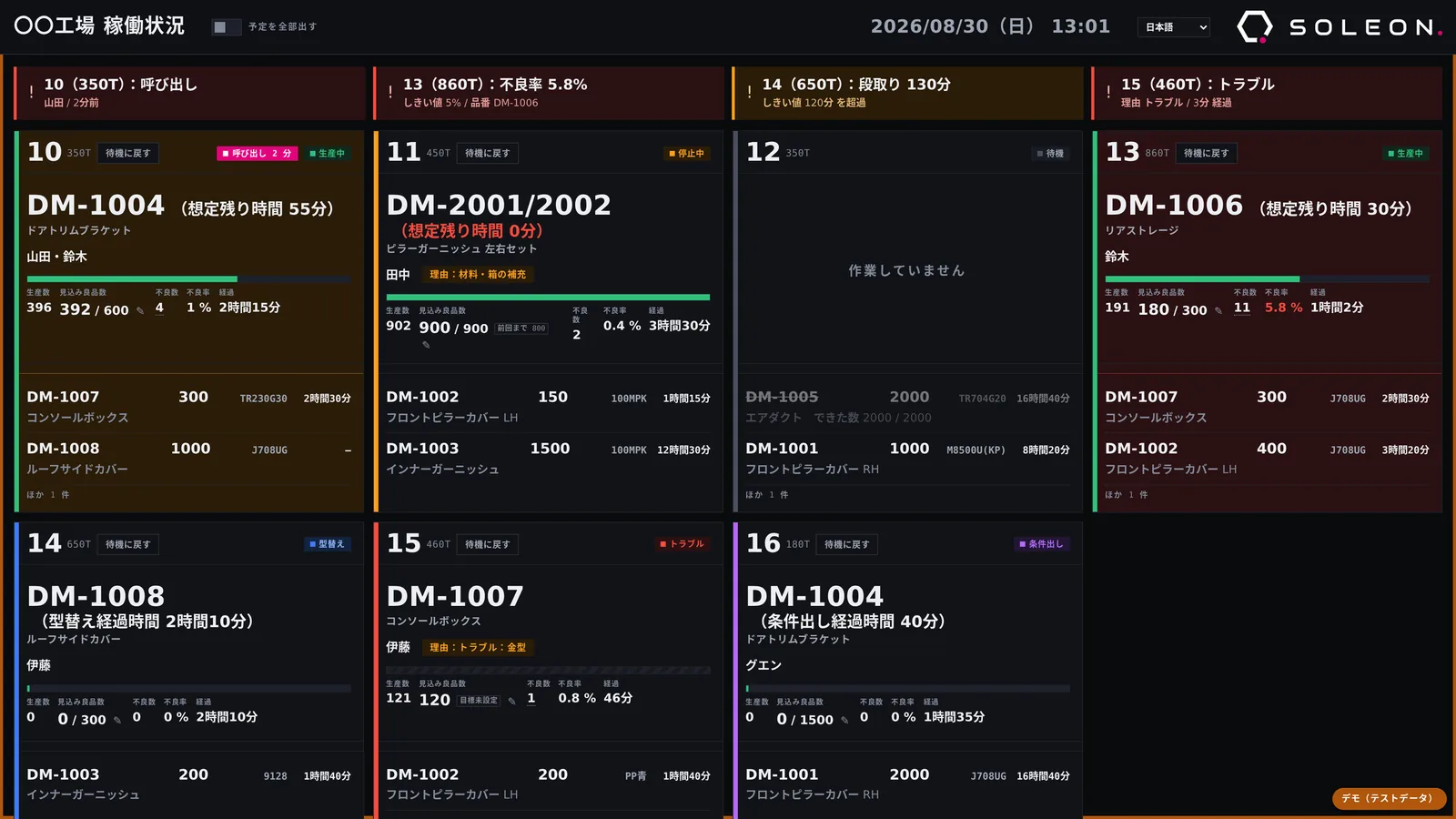Edit good count pencil on machine 16
Viewport: 1456px width, 819px height.
tap(844, 721)
